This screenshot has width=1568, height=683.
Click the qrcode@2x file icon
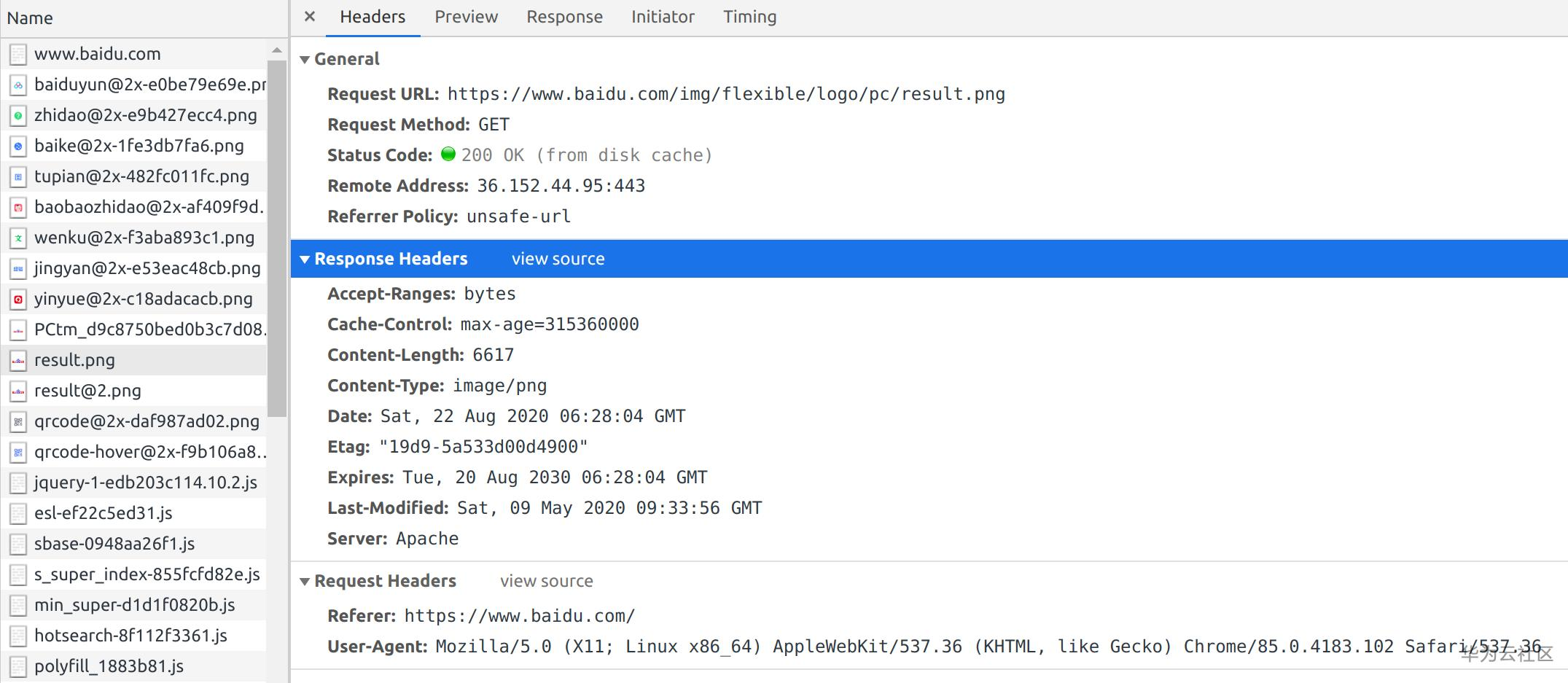[18, 422]
